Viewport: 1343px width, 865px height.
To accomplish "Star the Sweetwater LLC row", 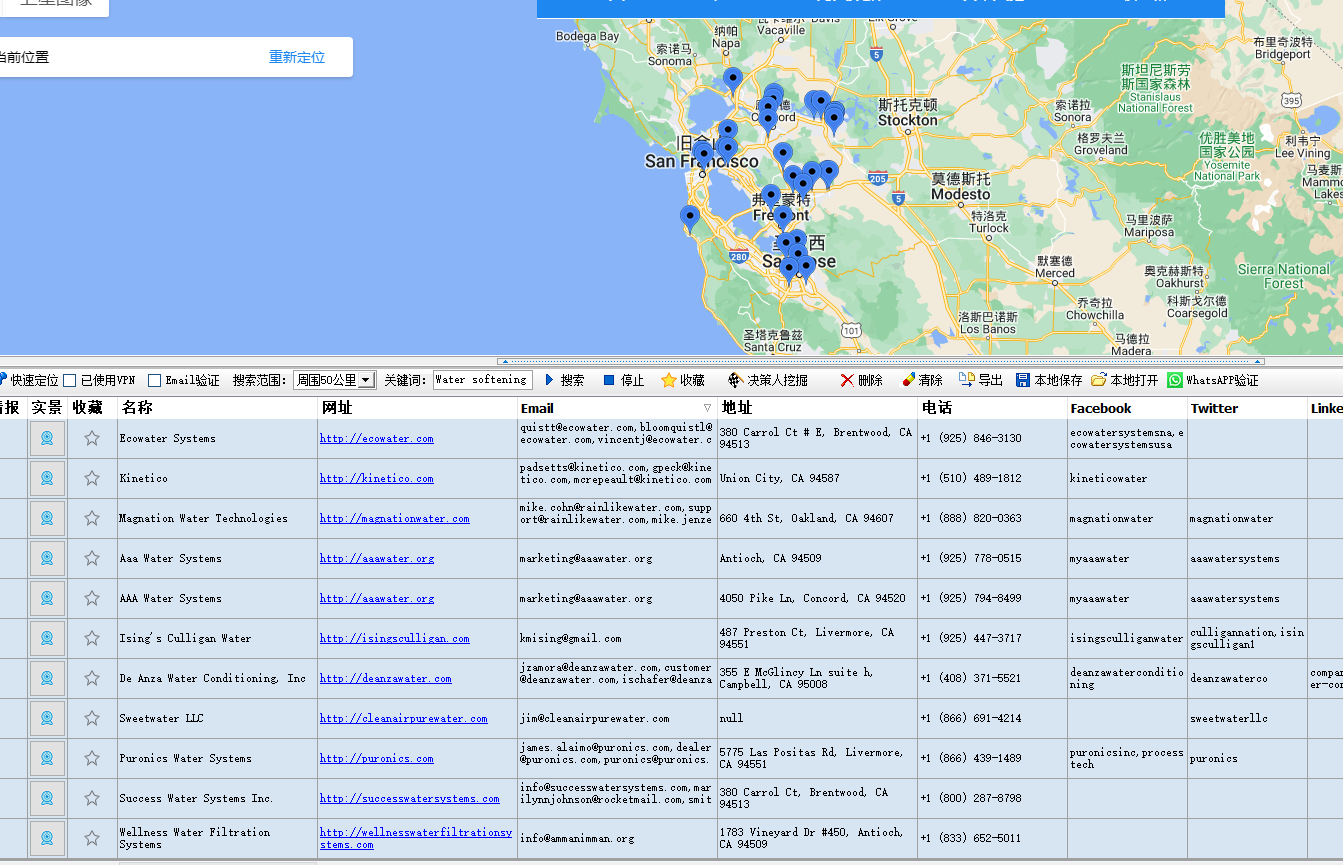I will point(92,718).
